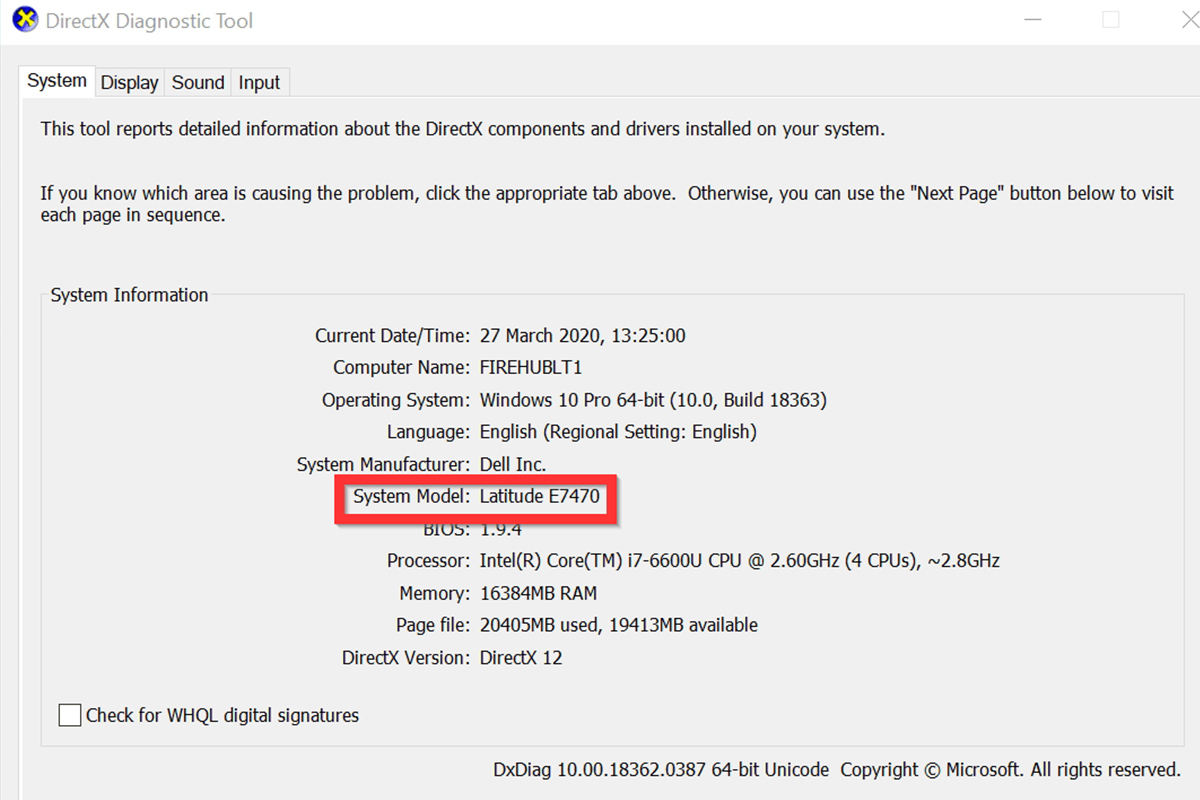Click the Memory field label
This screenshot has width=1200, height=800.
[x=434, y=593]
